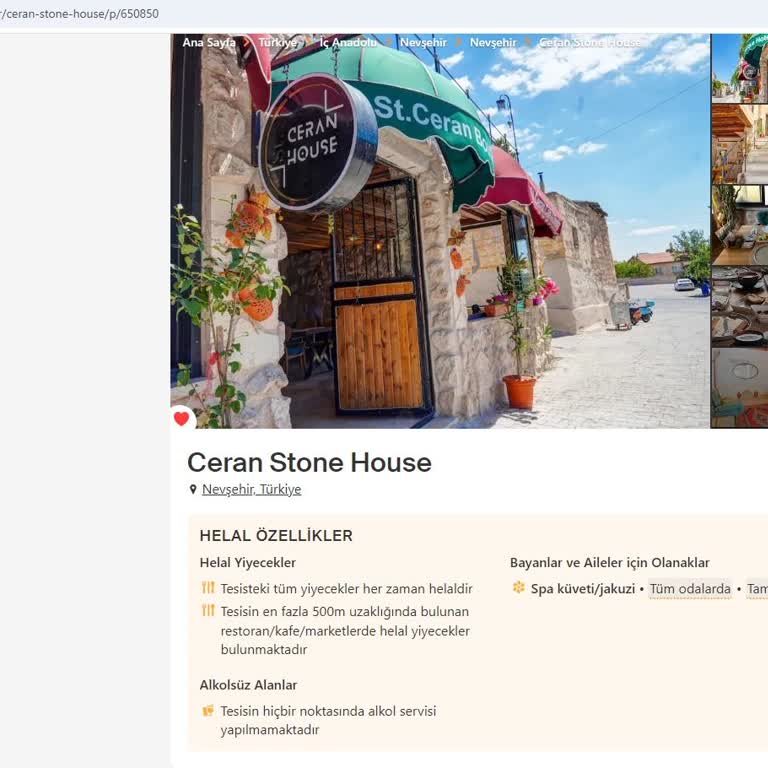The height and width of the screenshot is (768, 768).
Task: Click the location pin icon beside Nevşehir, Türkiye
Action: point(193,489)
